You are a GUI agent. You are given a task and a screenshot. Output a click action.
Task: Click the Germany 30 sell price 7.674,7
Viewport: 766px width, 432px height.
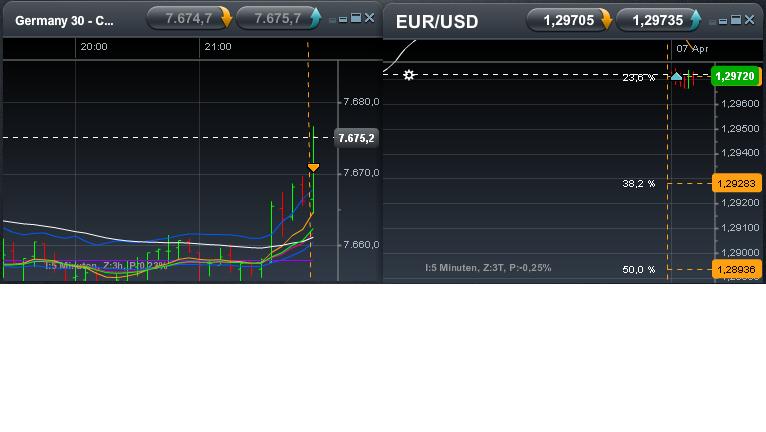coord(188,19)
